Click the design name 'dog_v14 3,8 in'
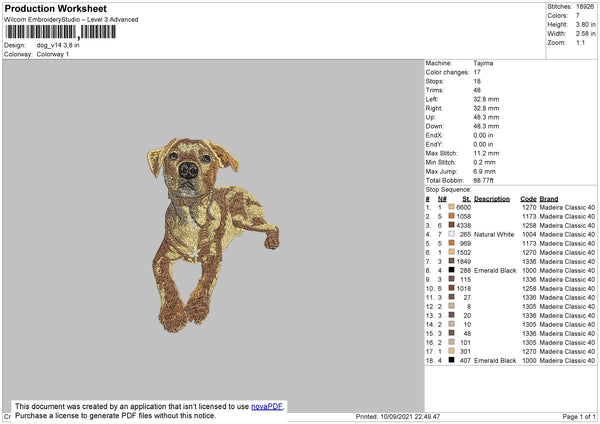Viewport: 600px width, 424px height. (x=58, y=45)
